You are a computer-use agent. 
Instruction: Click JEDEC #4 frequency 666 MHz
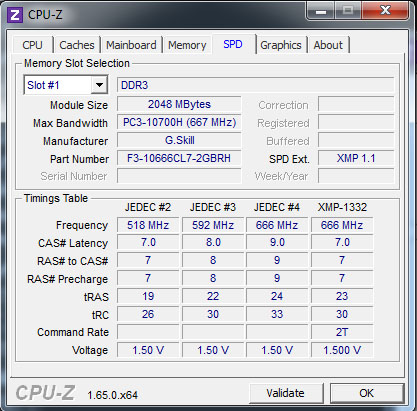(277, 225)
